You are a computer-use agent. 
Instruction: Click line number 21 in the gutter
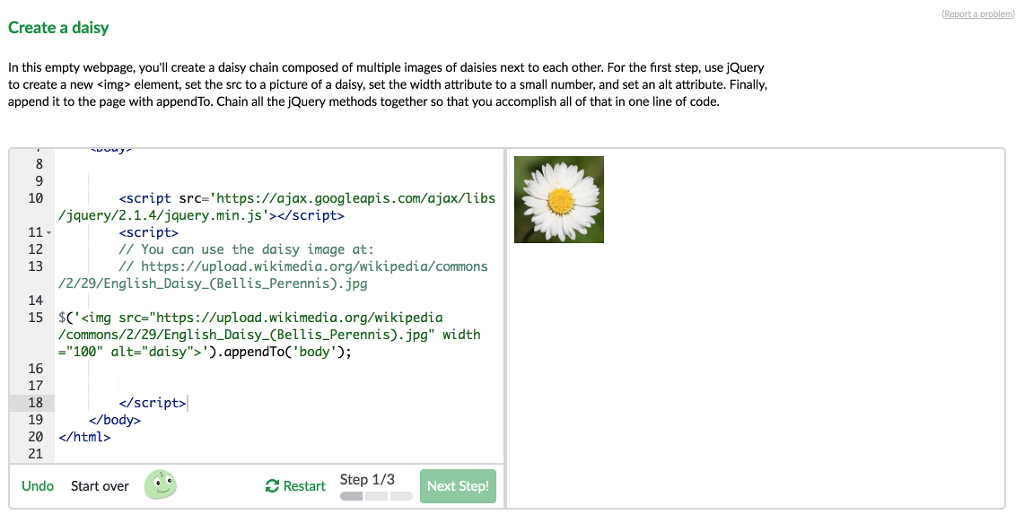coord(35,454)
